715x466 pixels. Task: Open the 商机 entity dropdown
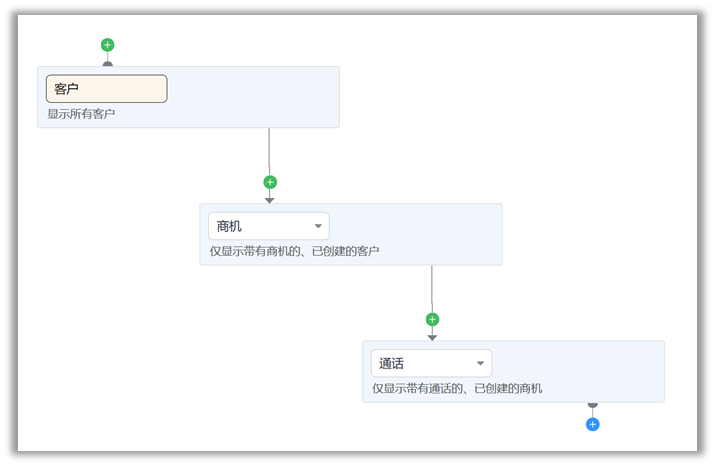[268, 226]
